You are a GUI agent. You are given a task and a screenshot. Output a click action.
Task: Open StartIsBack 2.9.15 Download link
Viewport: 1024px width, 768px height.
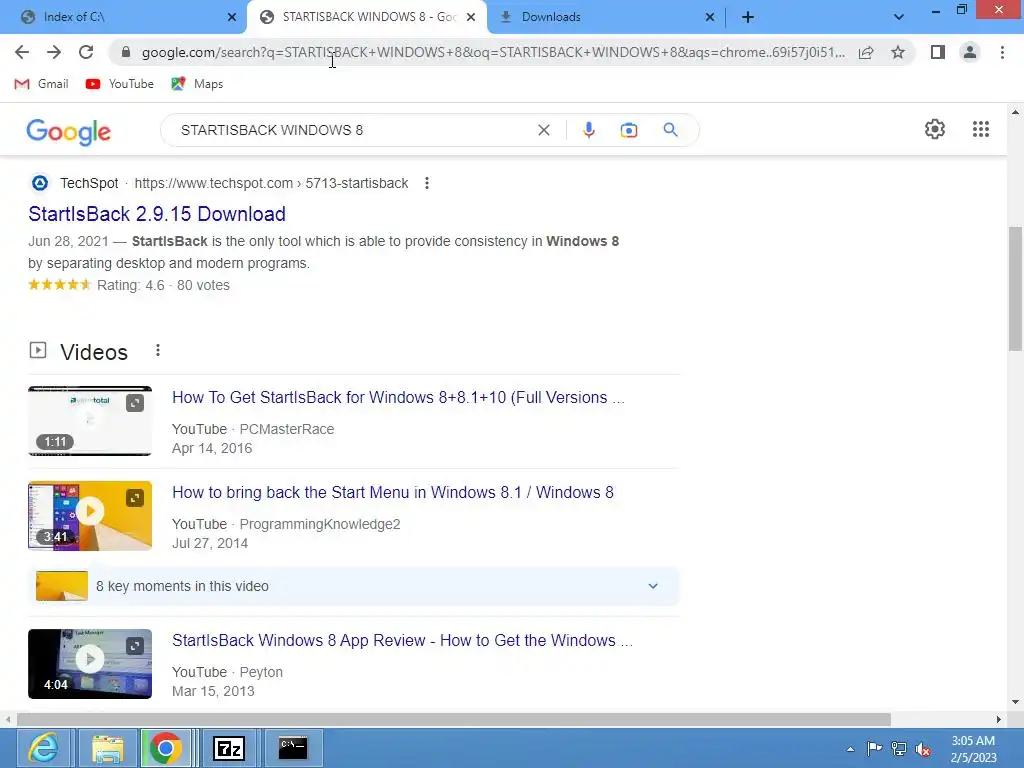pos(157,214)
